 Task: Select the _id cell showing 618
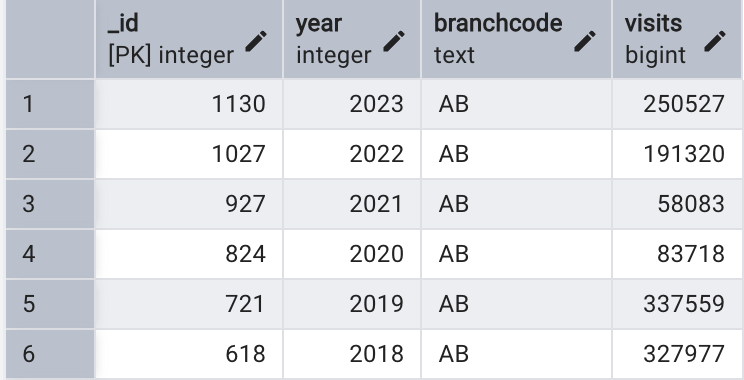pos(189,354)
